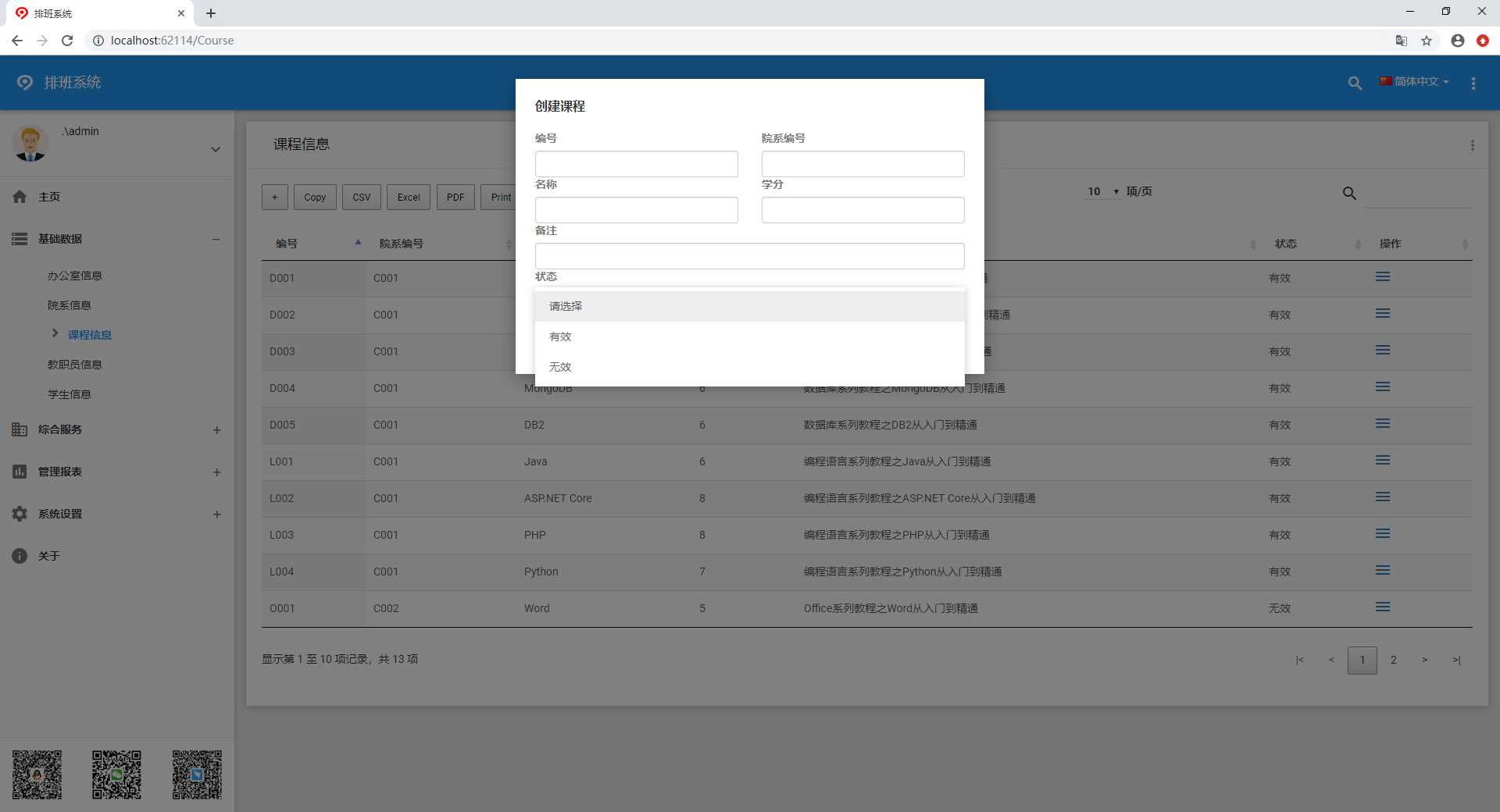This screenshot has height=812, width=1500.
Task: Click the 基础数据 list icon
Action: (20, 239)
